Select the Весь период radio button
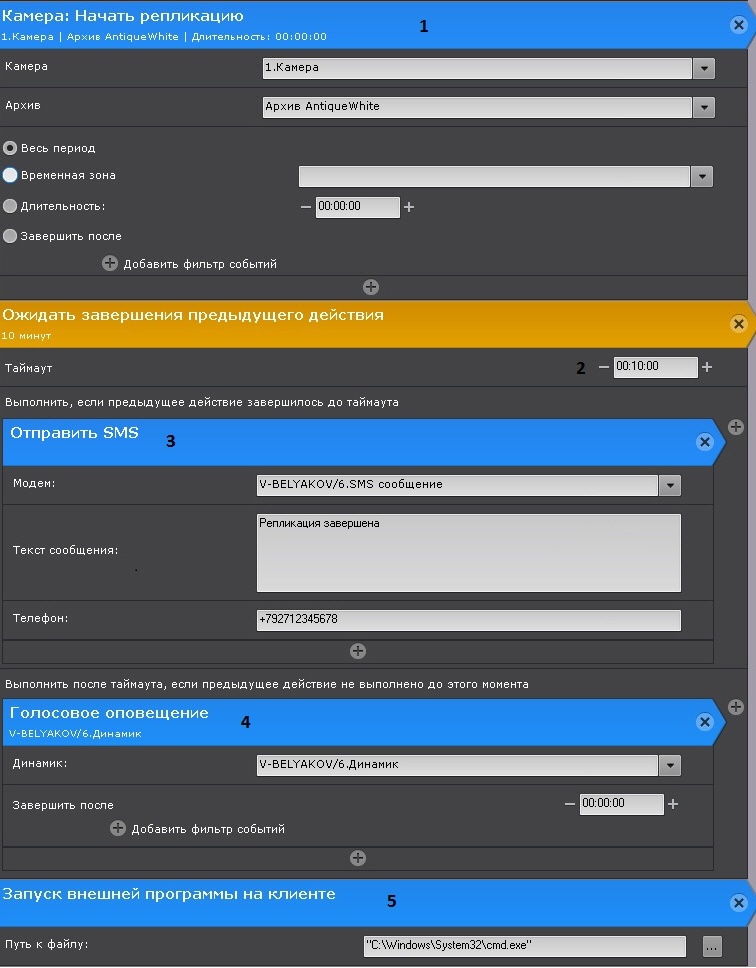Image resolution: width=756 pixels, height=968 pixels. (10, 148)
